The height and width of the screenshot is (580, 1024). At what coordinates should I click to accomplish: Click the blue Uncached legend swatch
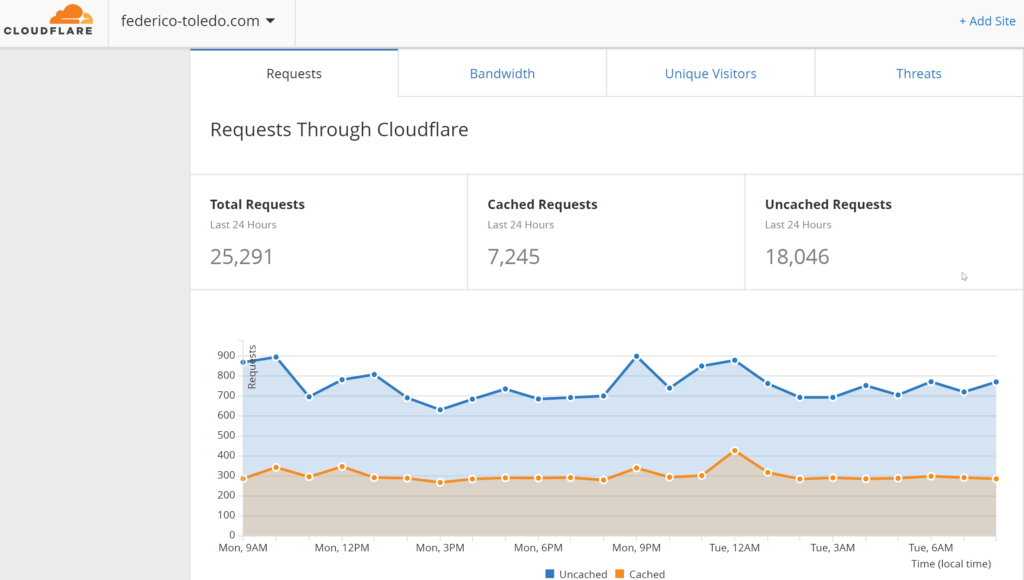(549, 574)
